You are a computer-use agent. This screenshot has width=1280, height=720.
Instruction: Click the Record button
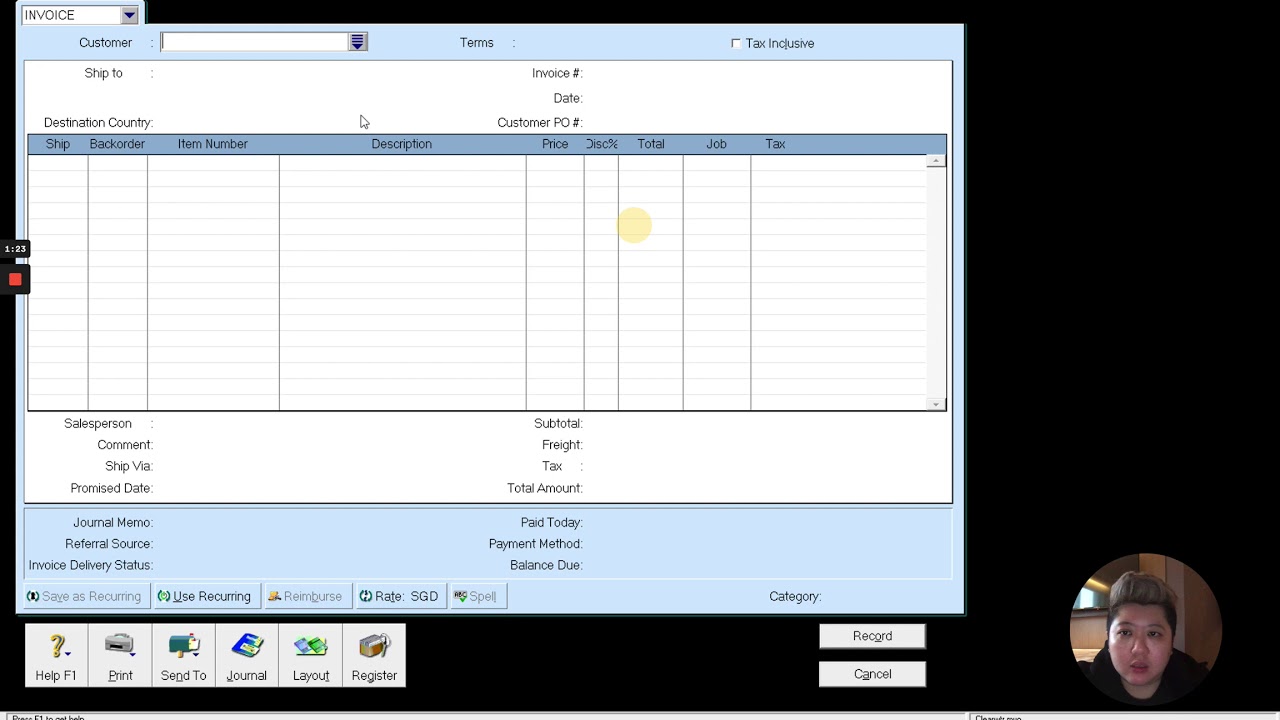pos(872,636)
